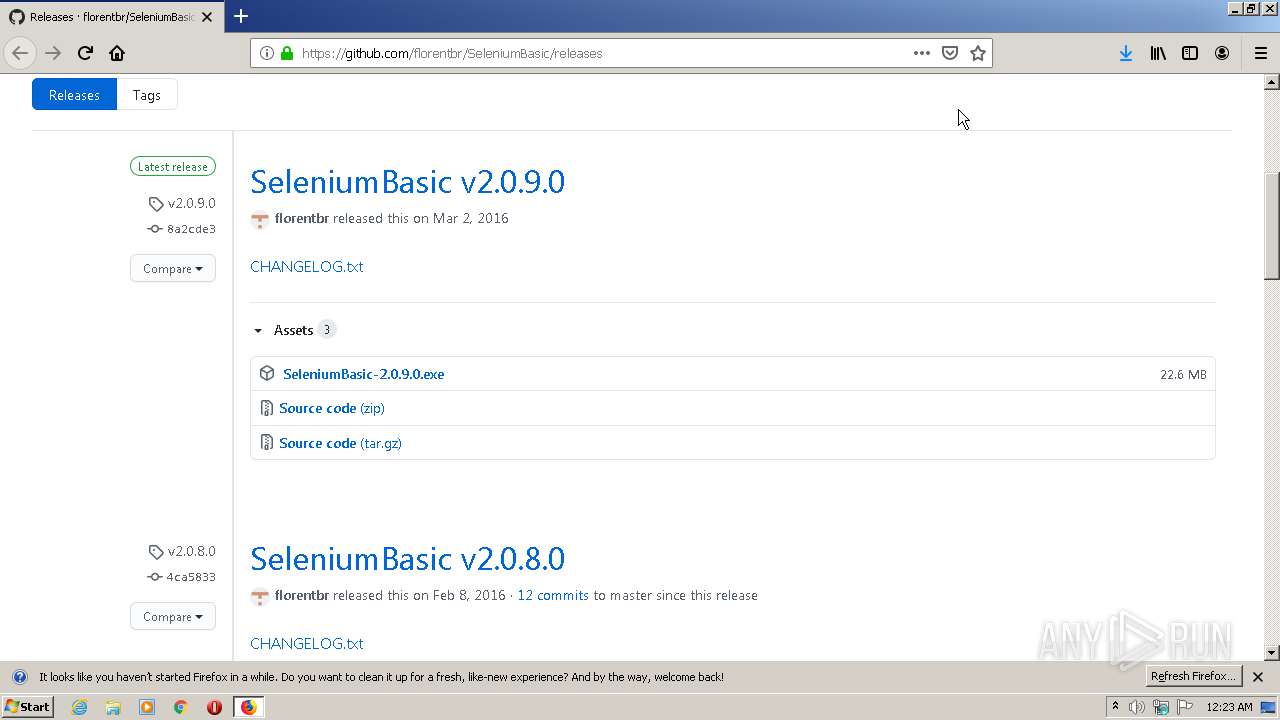
Task: Open commit 4ca5833
Action: pyautogui.click(x=182, y=577)
